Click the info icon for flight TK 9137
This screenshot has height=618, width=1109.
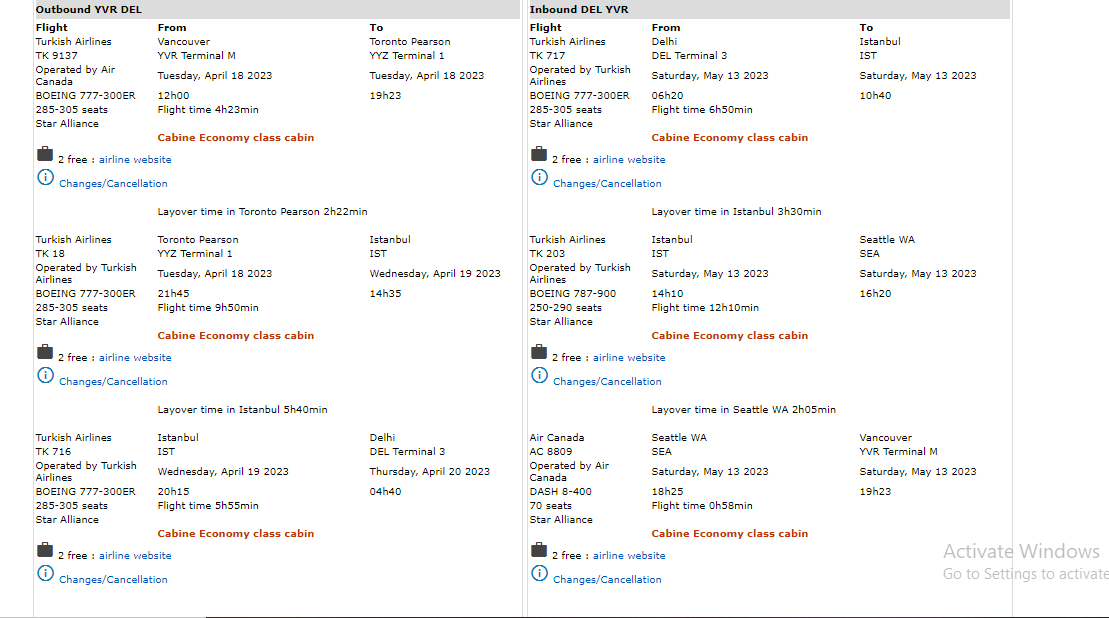point(45,178)
